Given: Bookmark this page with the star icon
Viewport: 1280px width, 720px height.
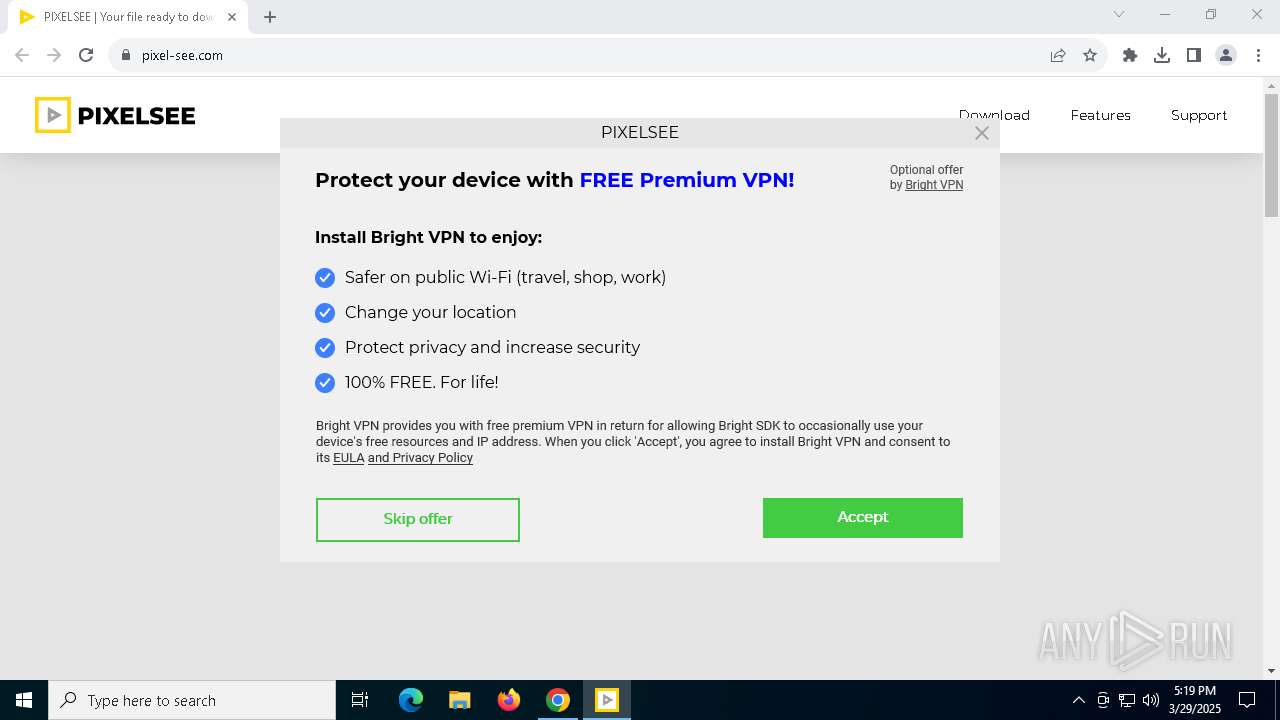Looking at the screenshot, I should pos(1090,55).
